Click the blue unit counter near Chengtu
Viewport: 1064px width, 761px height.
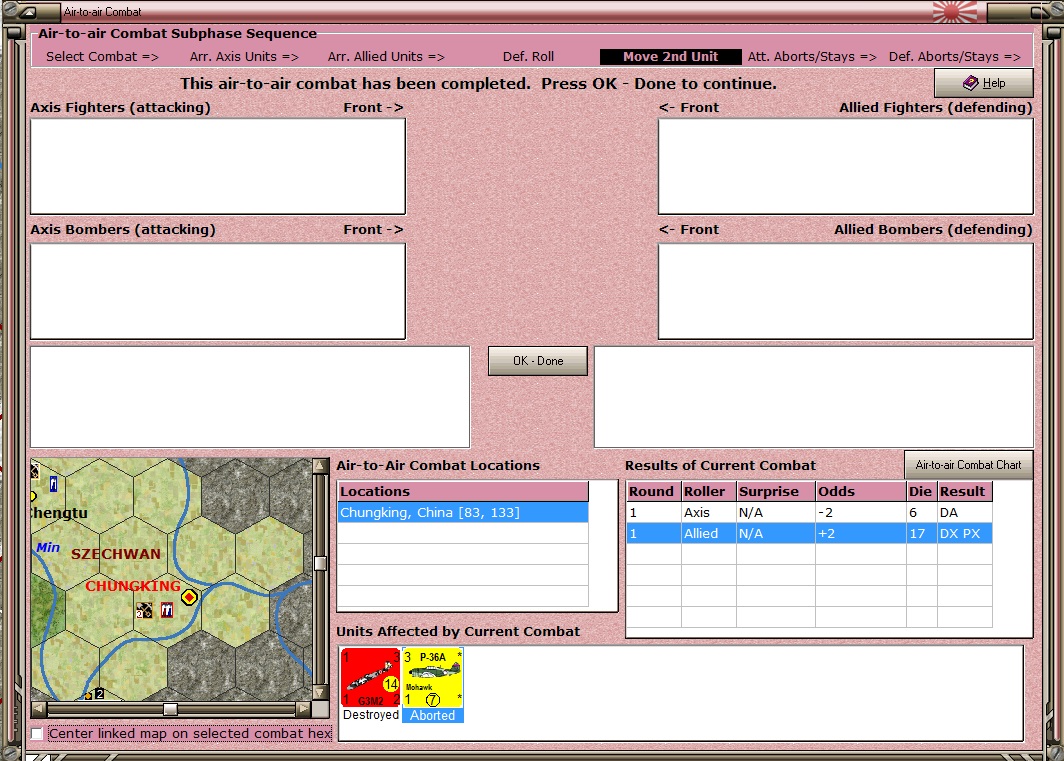tap(54, 484)
